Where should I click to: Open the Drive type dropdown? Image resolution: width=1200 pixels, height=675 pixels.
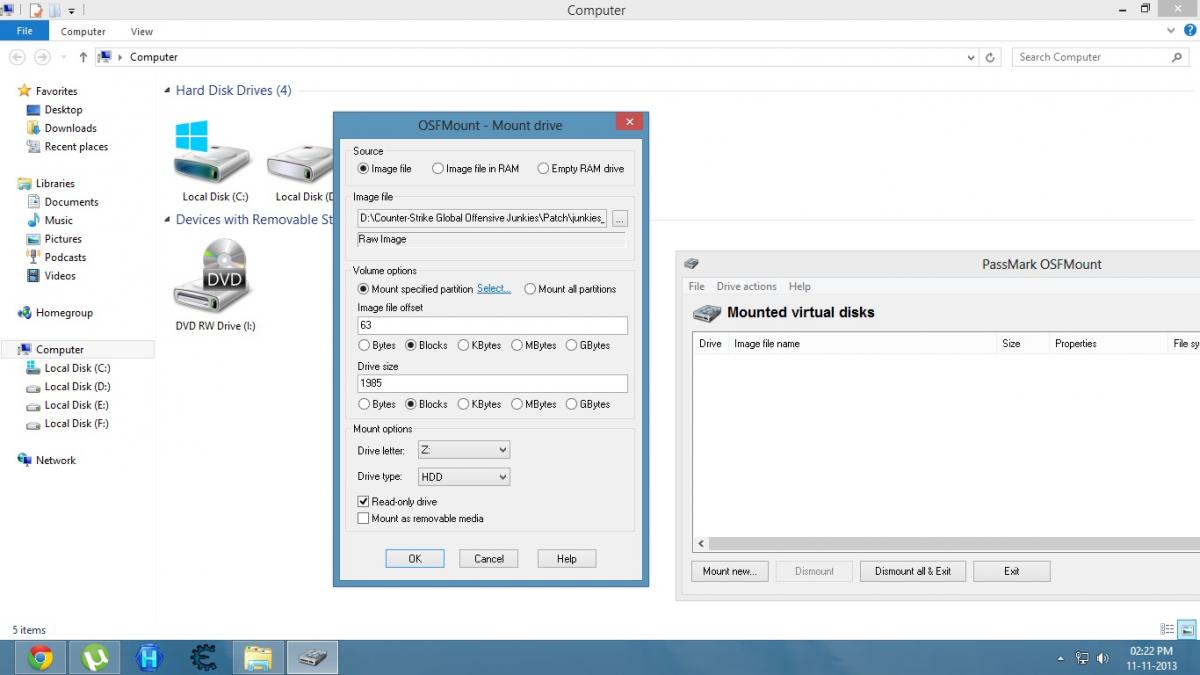coord(463,477)
